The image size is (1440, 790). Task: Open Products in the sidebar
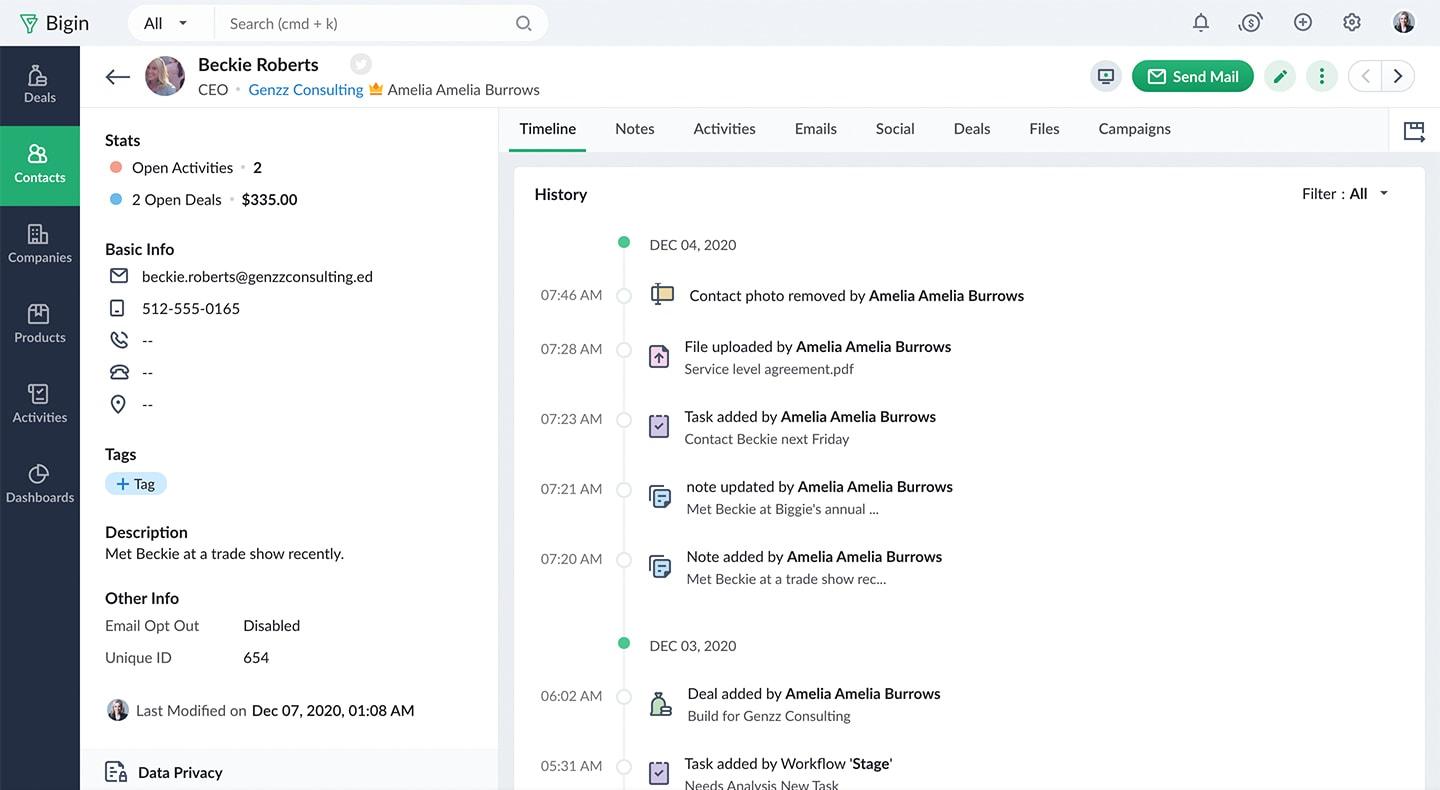pos(39,325)
